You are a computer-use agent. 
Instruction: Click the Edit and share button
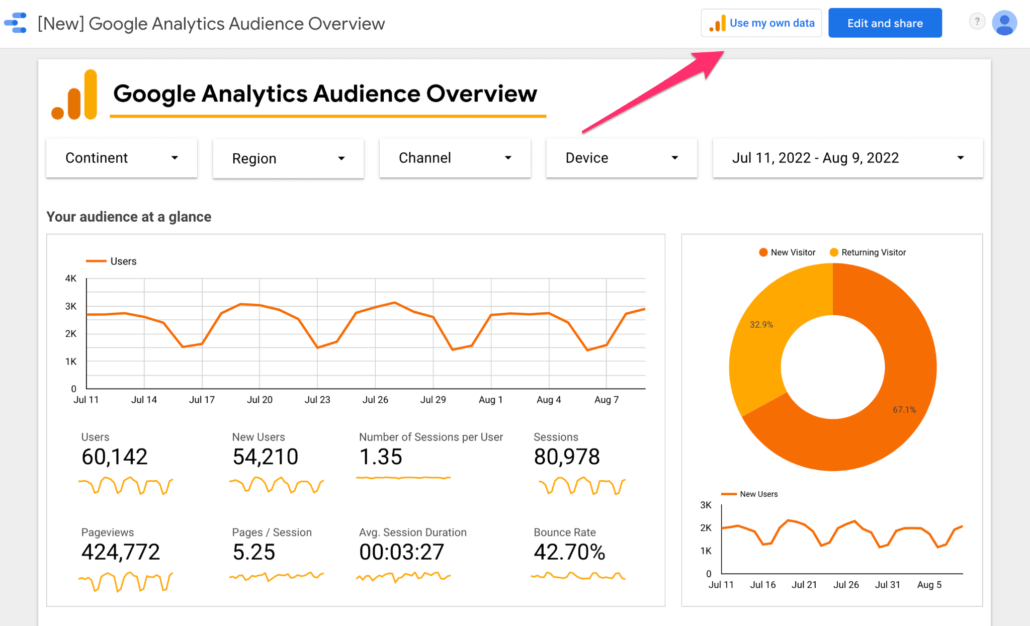[x=885, y=22]
